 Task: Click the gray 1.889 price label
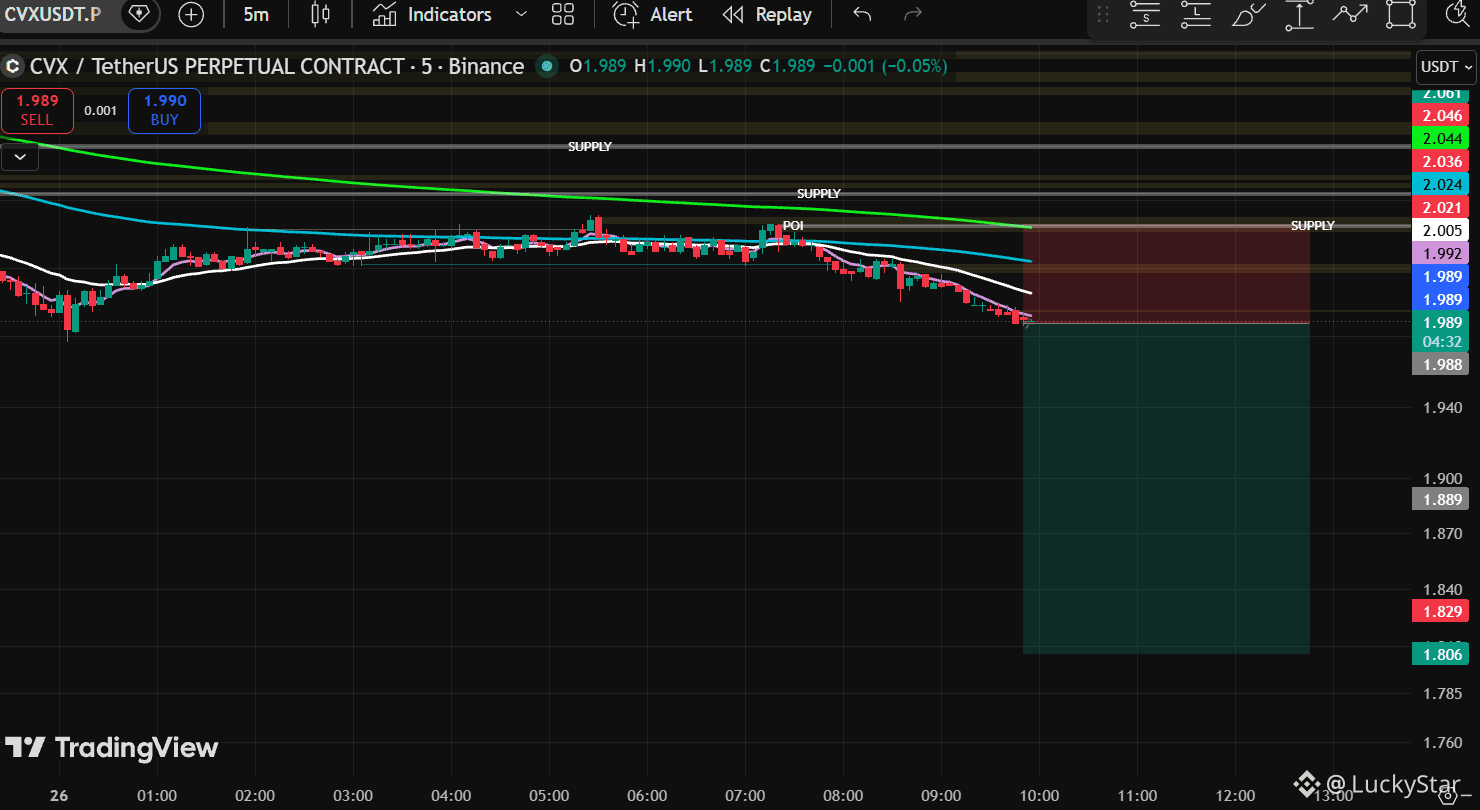tap(1443, 500)
